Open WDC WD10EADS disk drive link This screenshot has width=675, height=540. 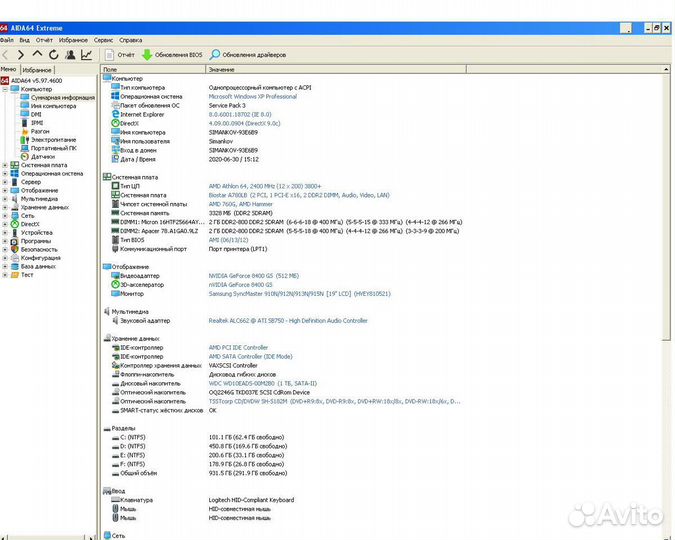pos(263,383)
